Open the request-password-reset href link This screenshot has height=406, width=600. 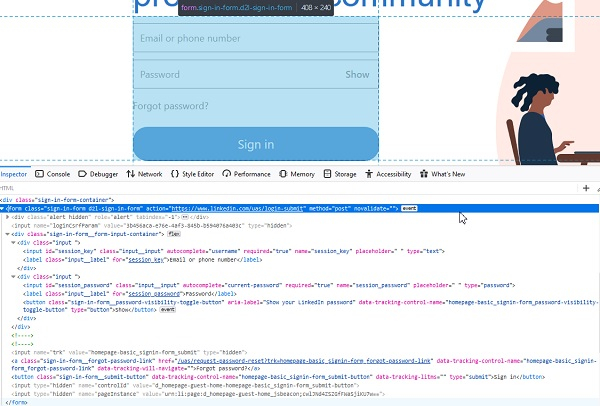point(304,361)
